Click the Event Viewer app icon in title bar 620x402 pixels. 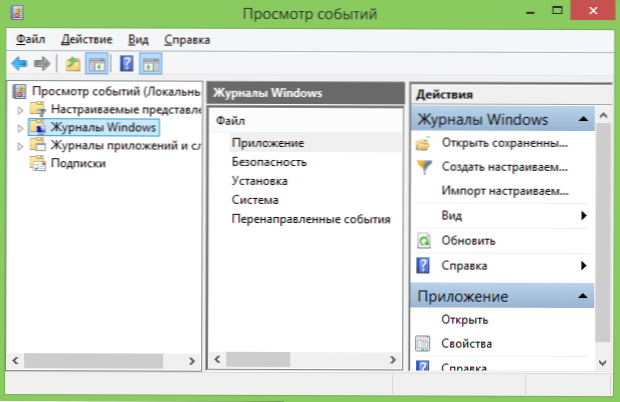click(x=17, y=12)
